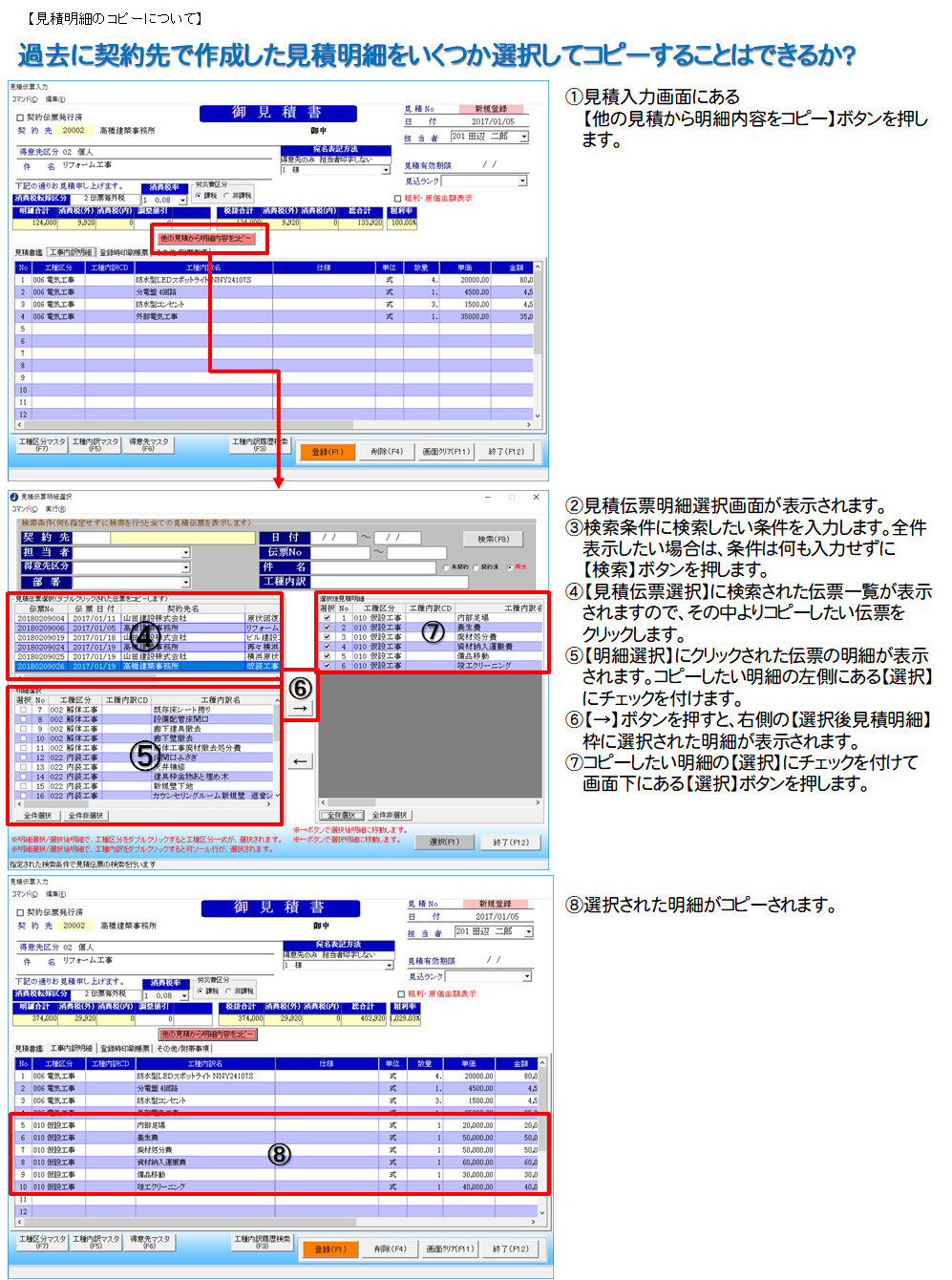Viewport: 952px width, 1280px height.
Task: Select the 契約済 radio button
Action: tap(476, 567)
